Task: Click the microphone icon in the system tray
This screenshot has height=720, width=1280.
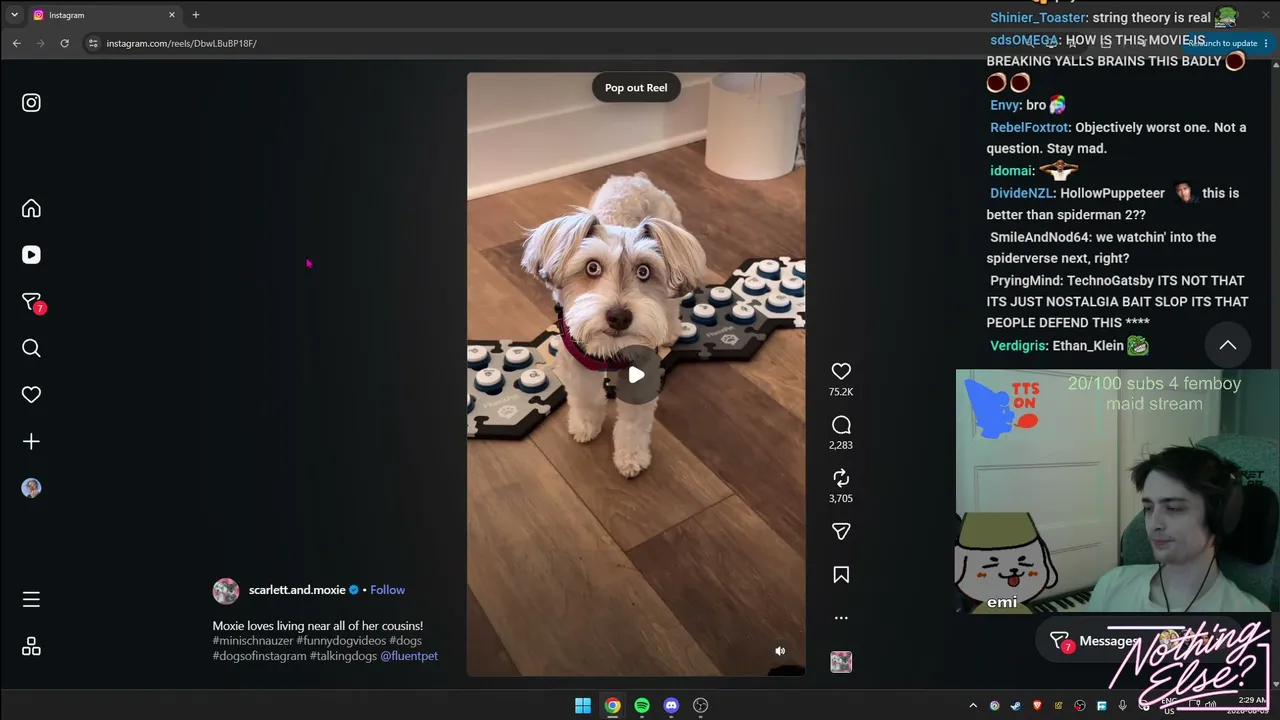Action: [x=1123, y=706]
